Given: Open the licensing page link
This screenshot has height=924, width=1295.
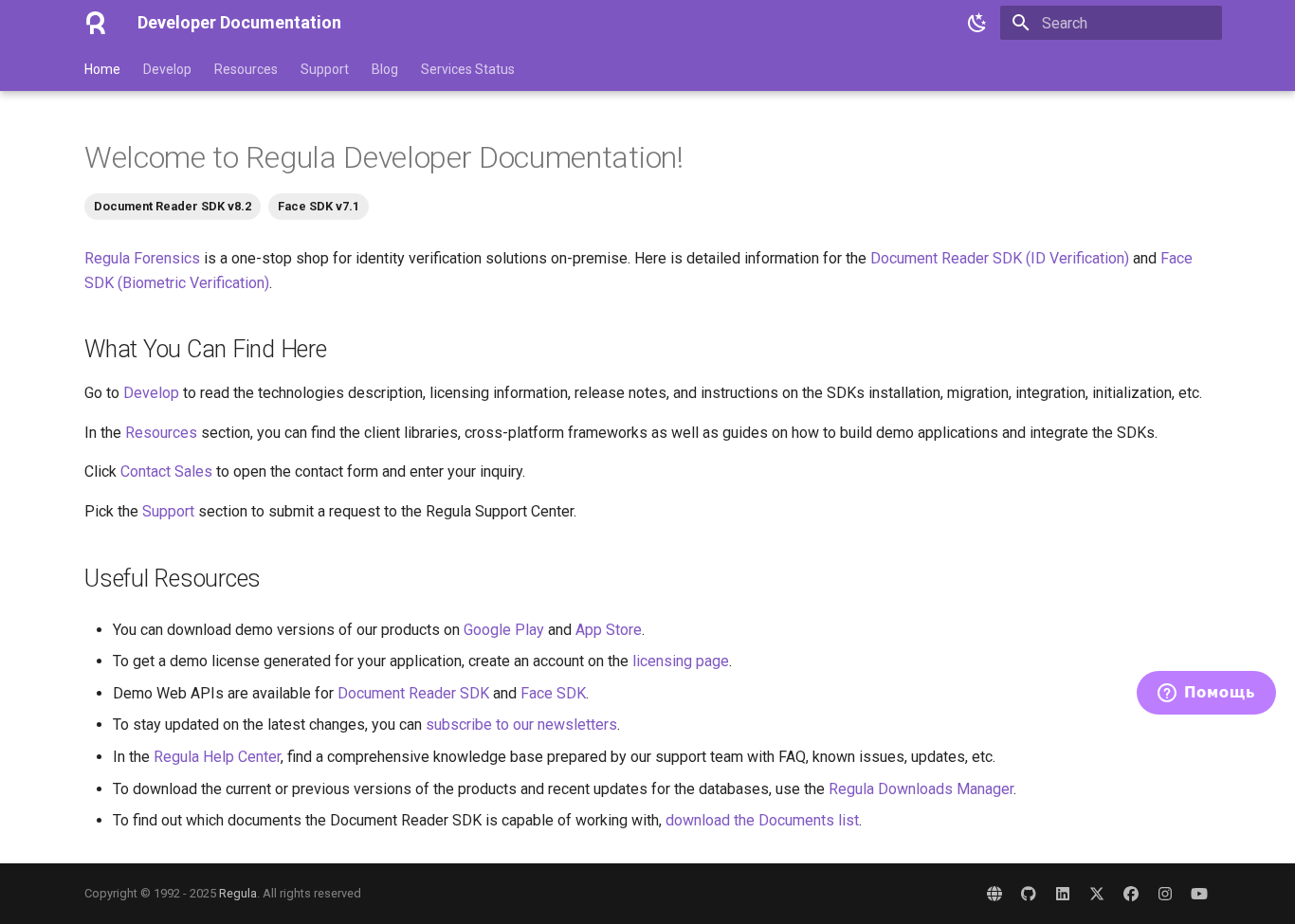Looking at the screenshot, I should 681,661.
